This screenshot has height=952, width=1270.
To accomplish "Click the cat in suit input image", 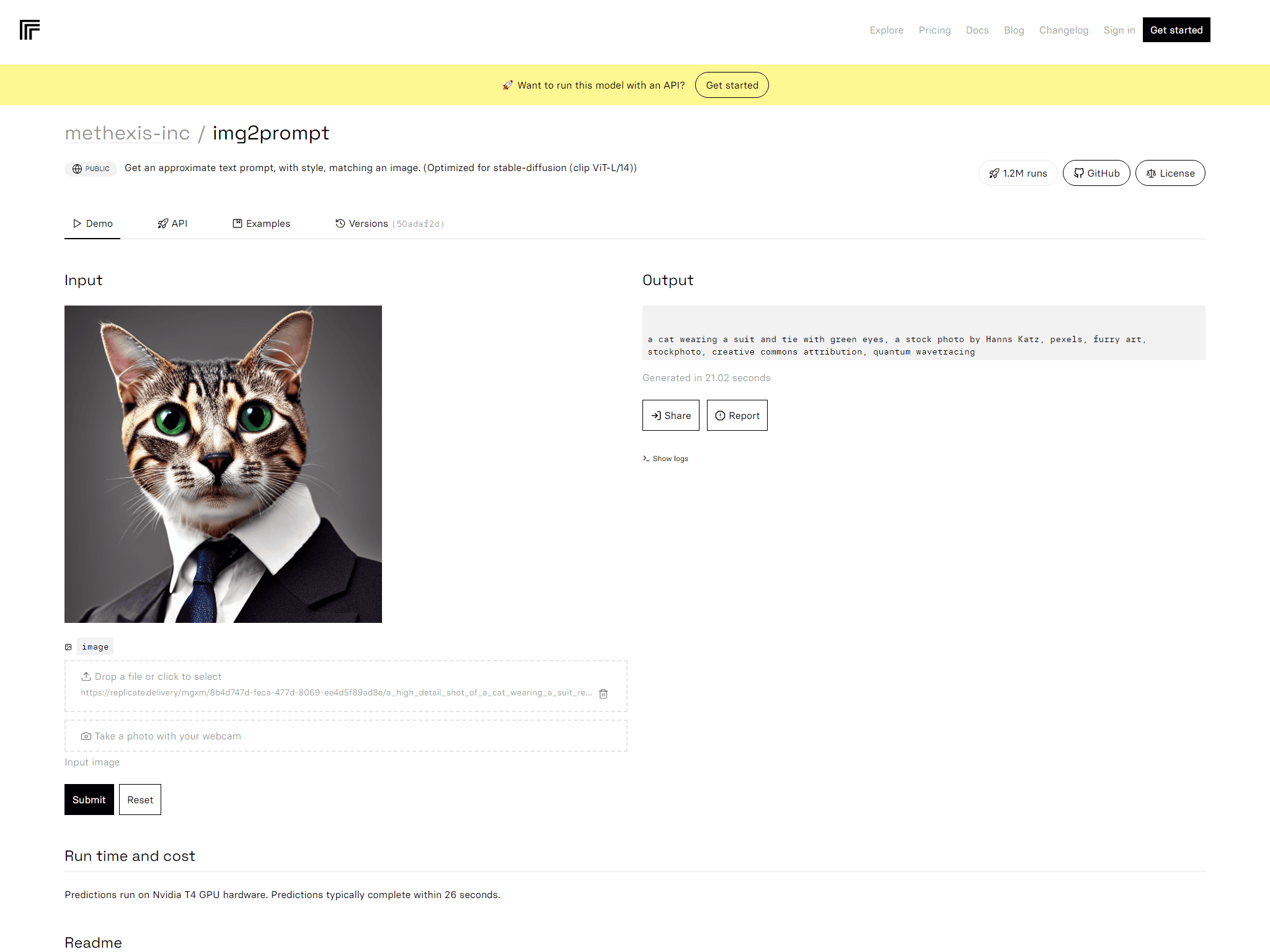I will 223,464.
